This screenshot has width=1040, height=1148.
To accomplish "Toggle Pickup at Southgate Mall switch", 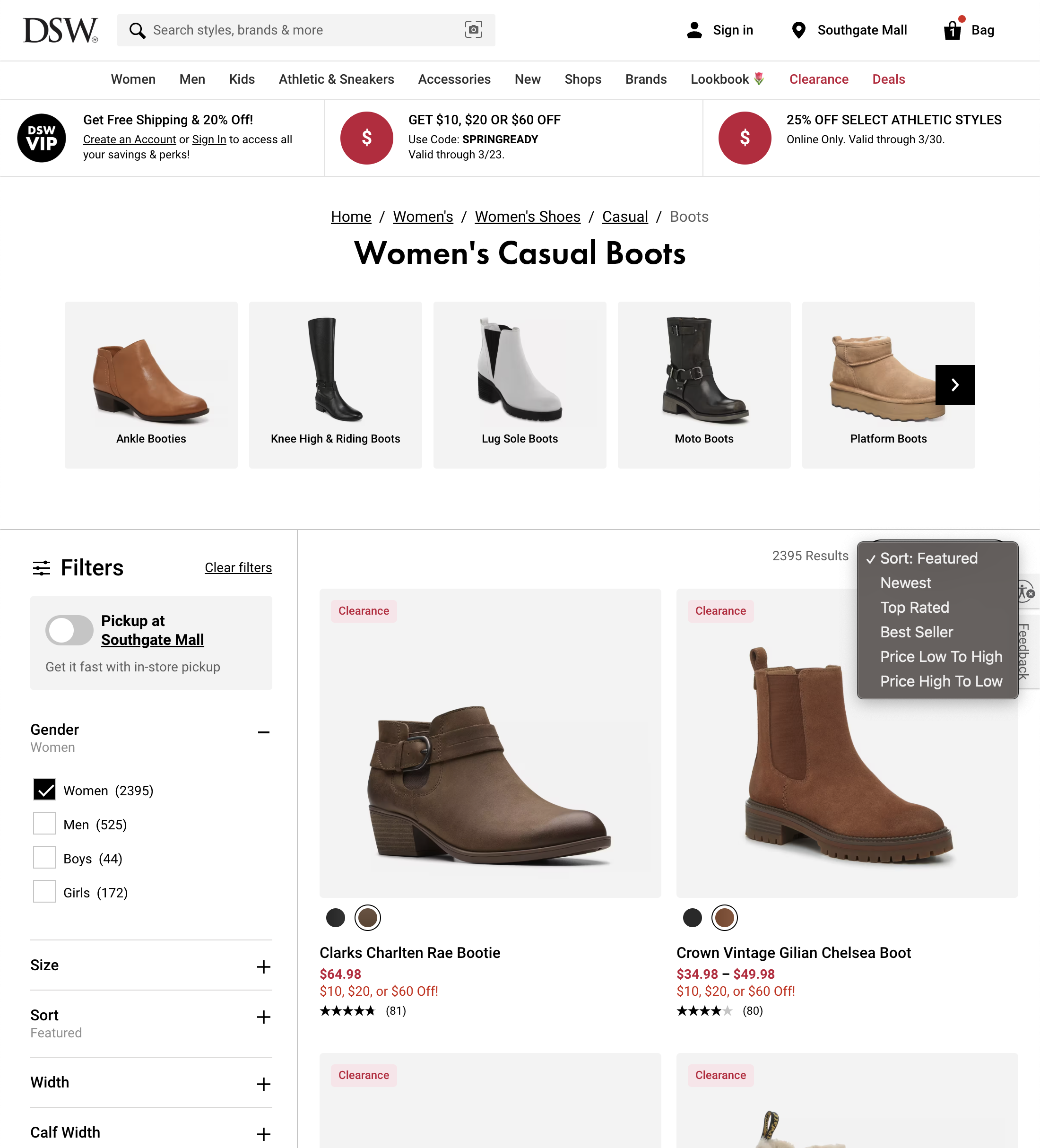I will pos(69,630).
